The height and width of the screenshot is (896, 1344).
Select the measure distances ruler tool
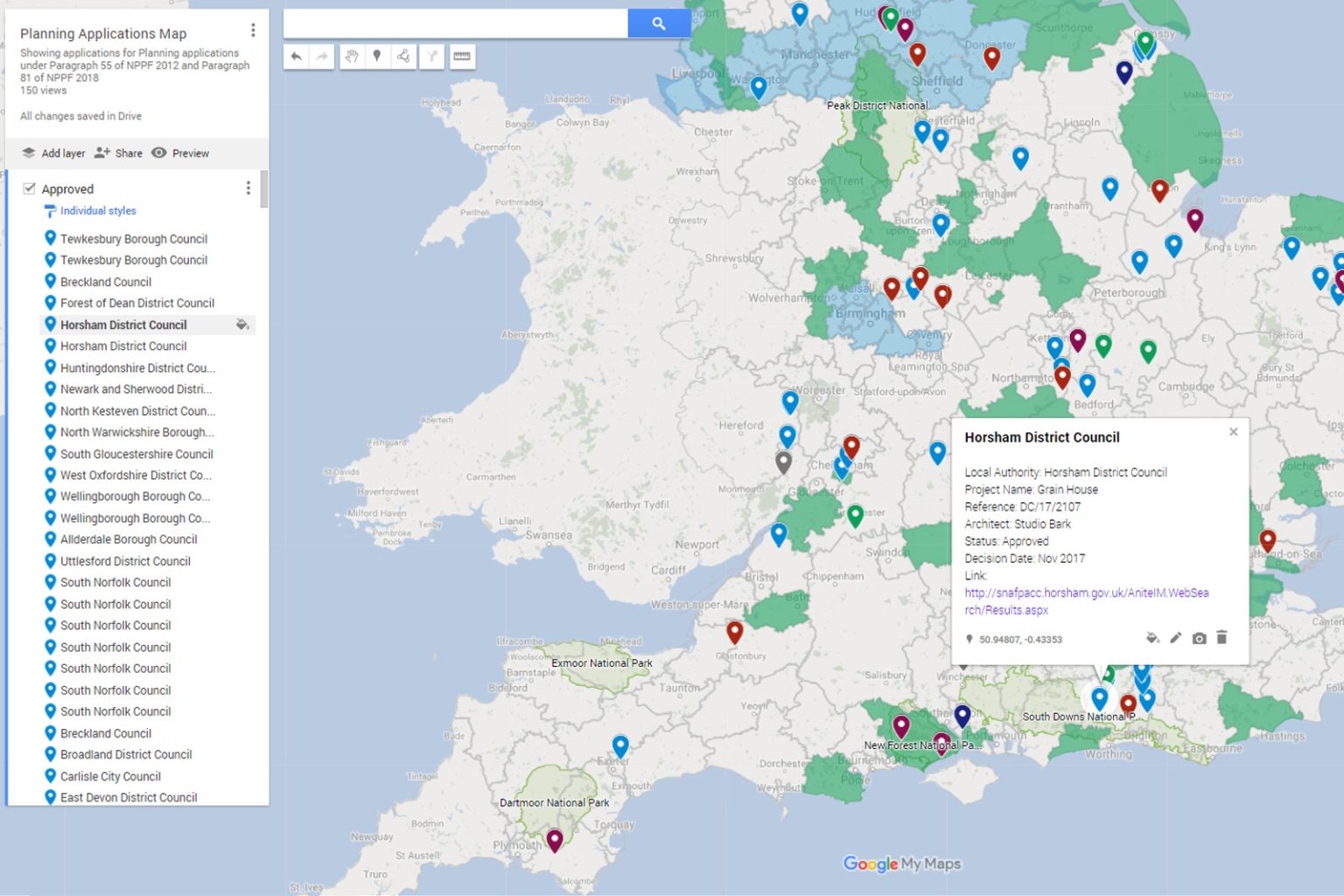point(462,57)
